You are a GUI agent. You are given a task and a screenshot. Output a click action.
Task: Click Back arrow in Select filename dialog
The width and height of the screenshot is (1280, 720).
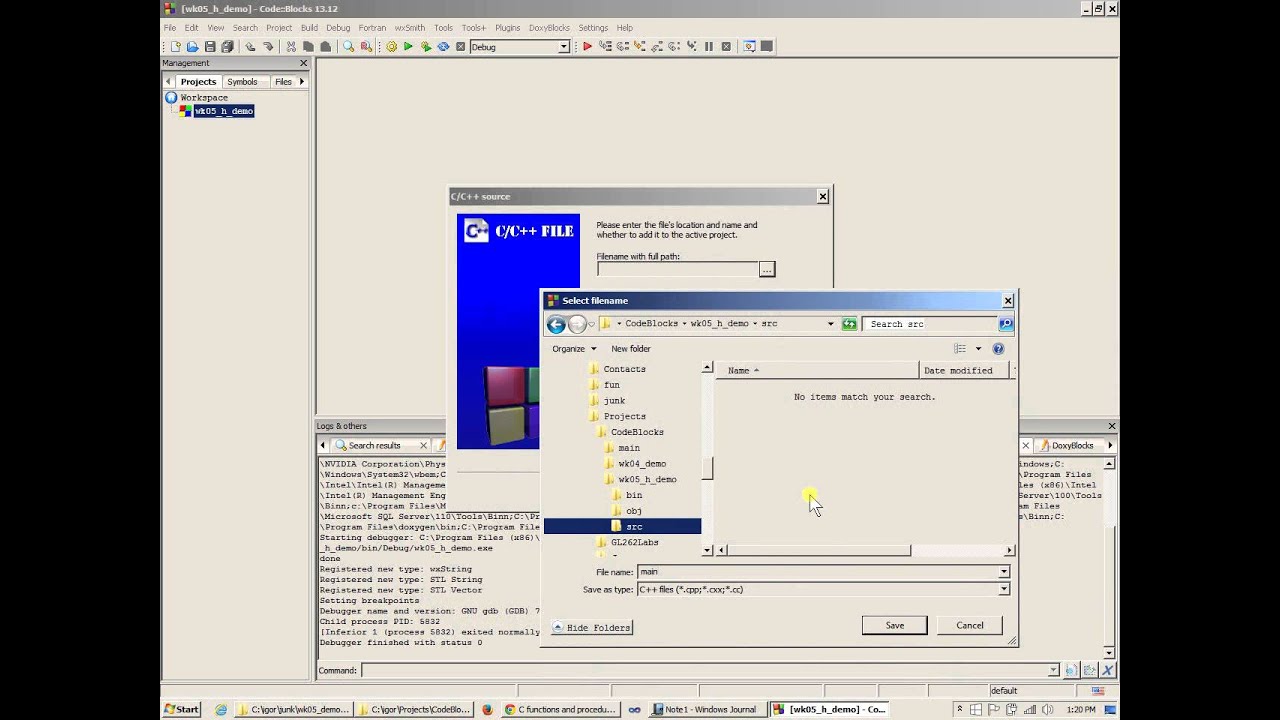pos(556,324)
